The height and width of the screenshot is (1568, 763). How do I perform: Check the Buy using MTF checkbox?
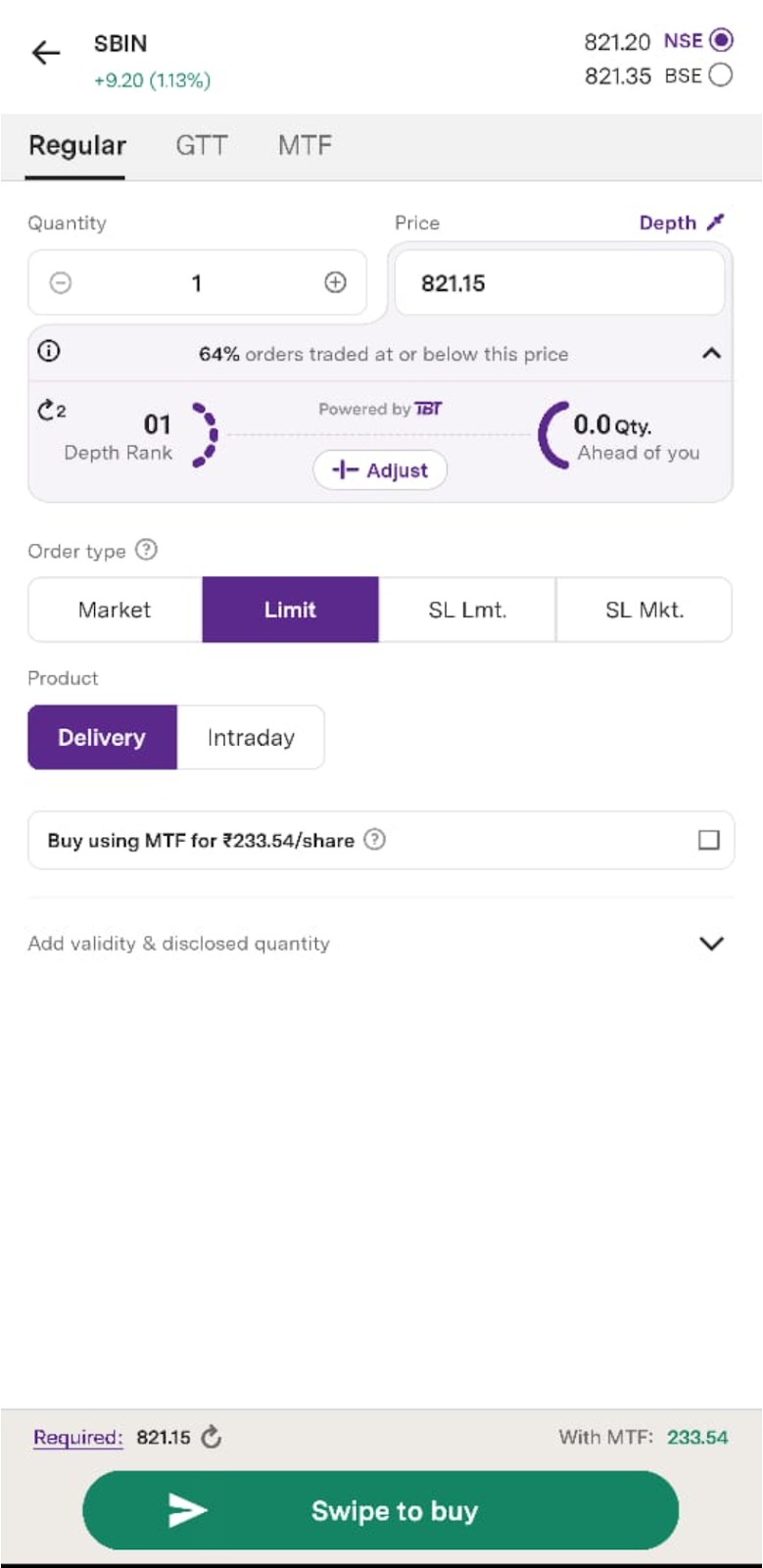709,840
